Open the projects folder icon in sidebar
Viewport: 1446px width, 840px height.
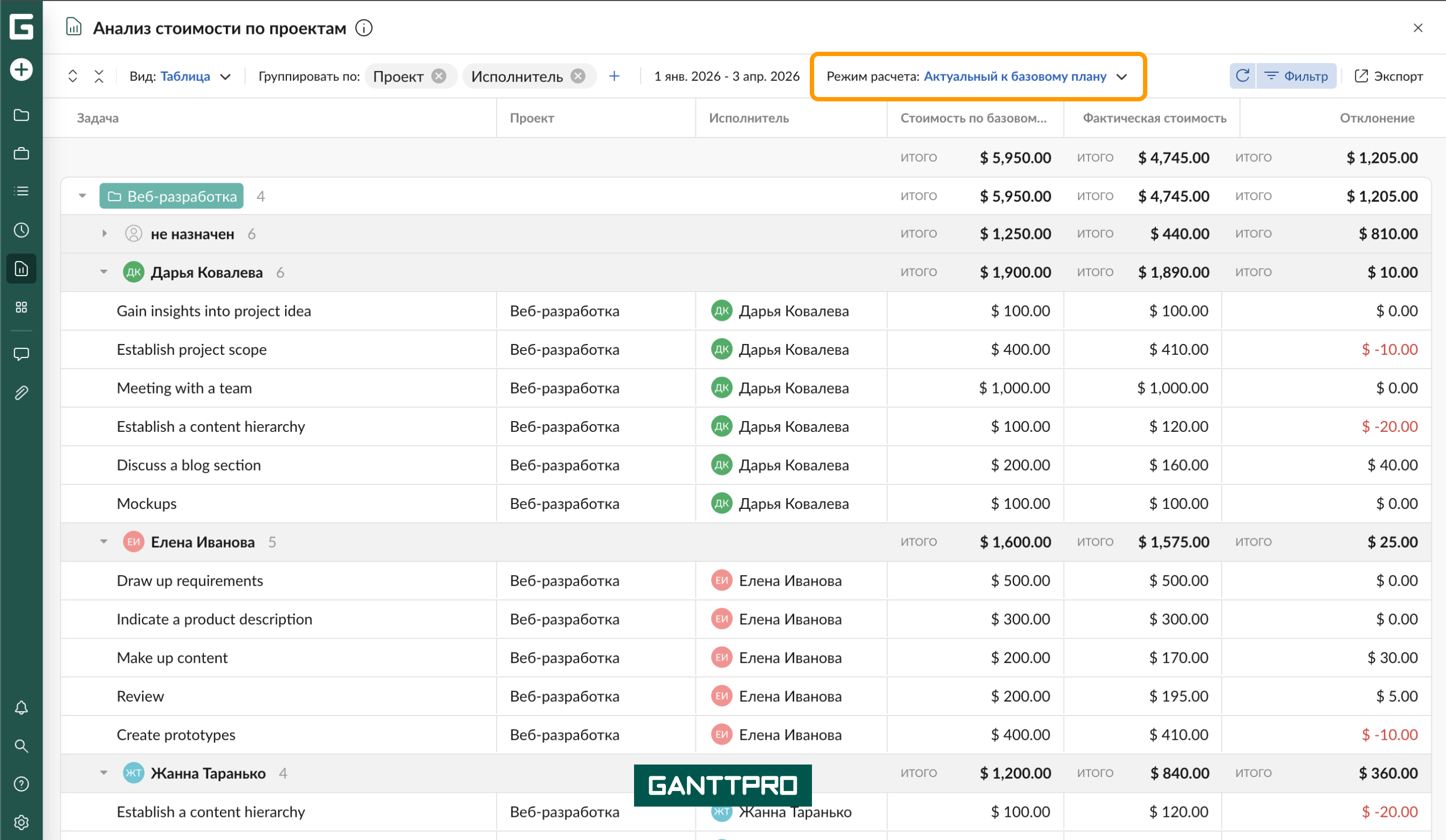pyautogui.click(x=21, y=115)
